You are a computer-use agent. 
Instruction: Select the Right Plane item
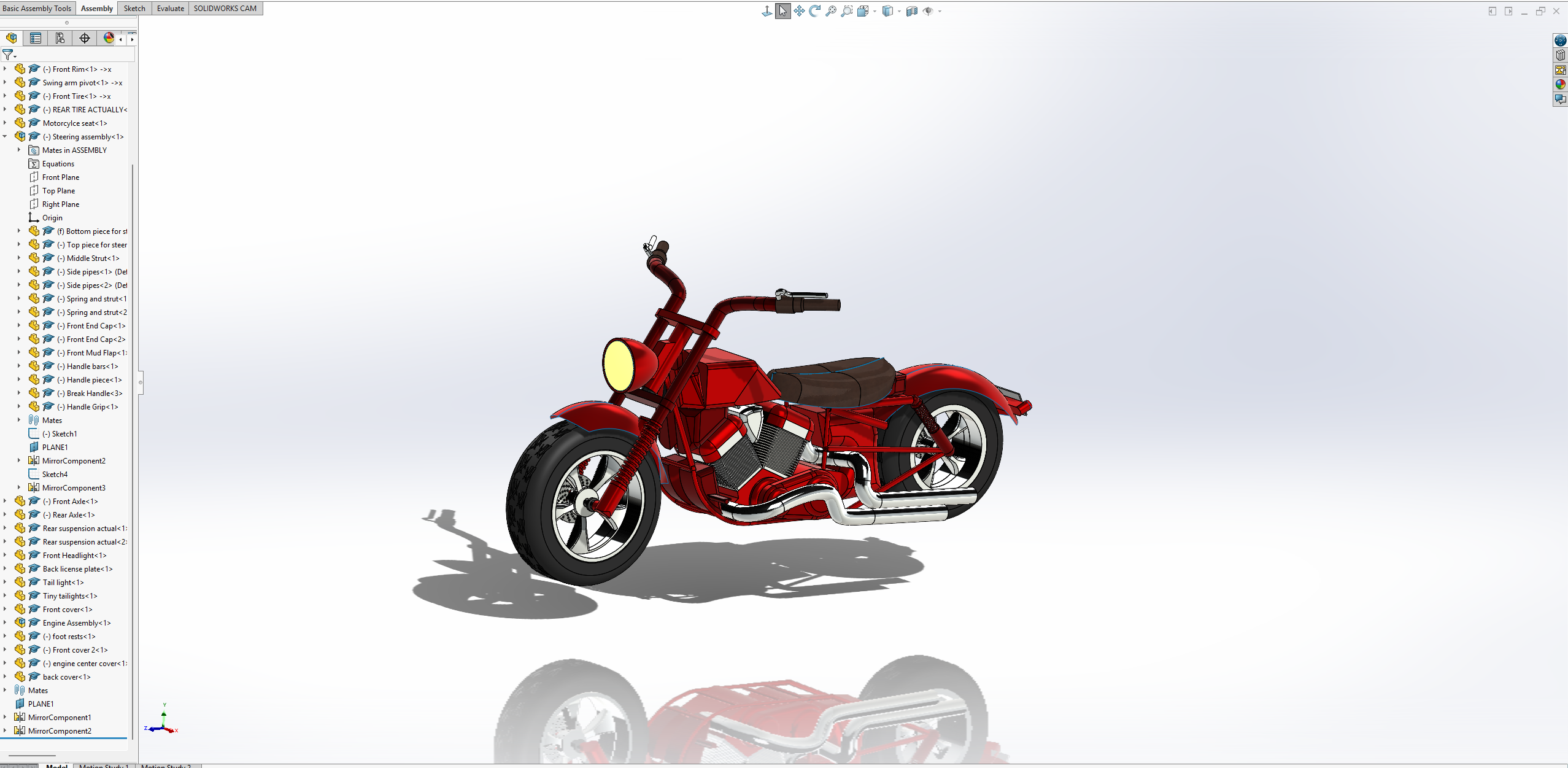tap(60, 204)
